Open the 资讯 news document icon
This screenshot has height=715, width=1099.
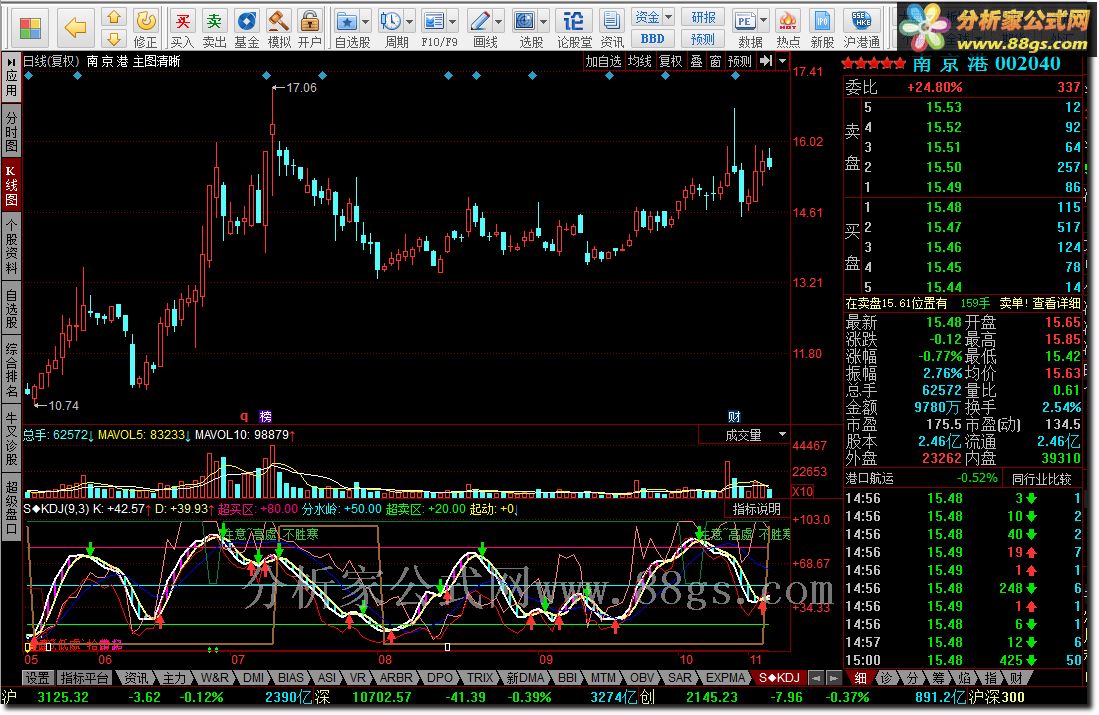coord(611,29)
